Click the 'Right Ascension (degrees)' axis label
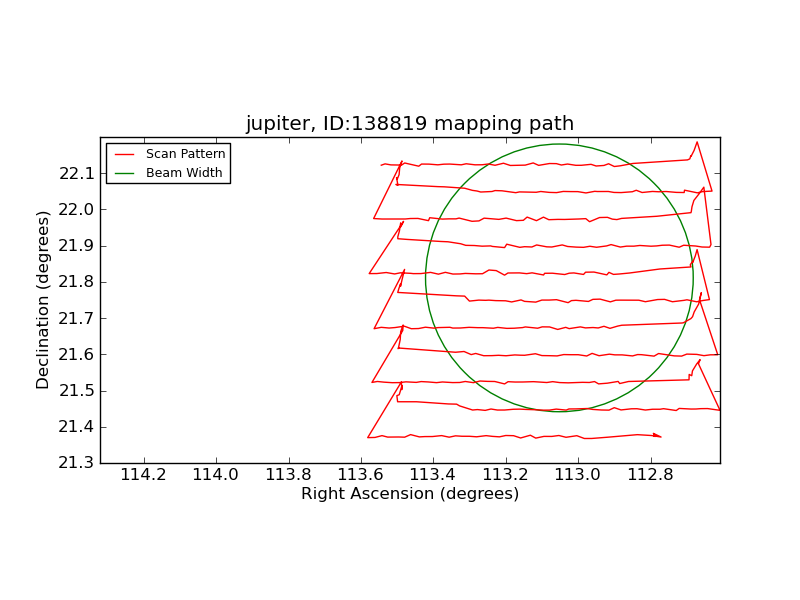The image size is (800, 600). 410,494
